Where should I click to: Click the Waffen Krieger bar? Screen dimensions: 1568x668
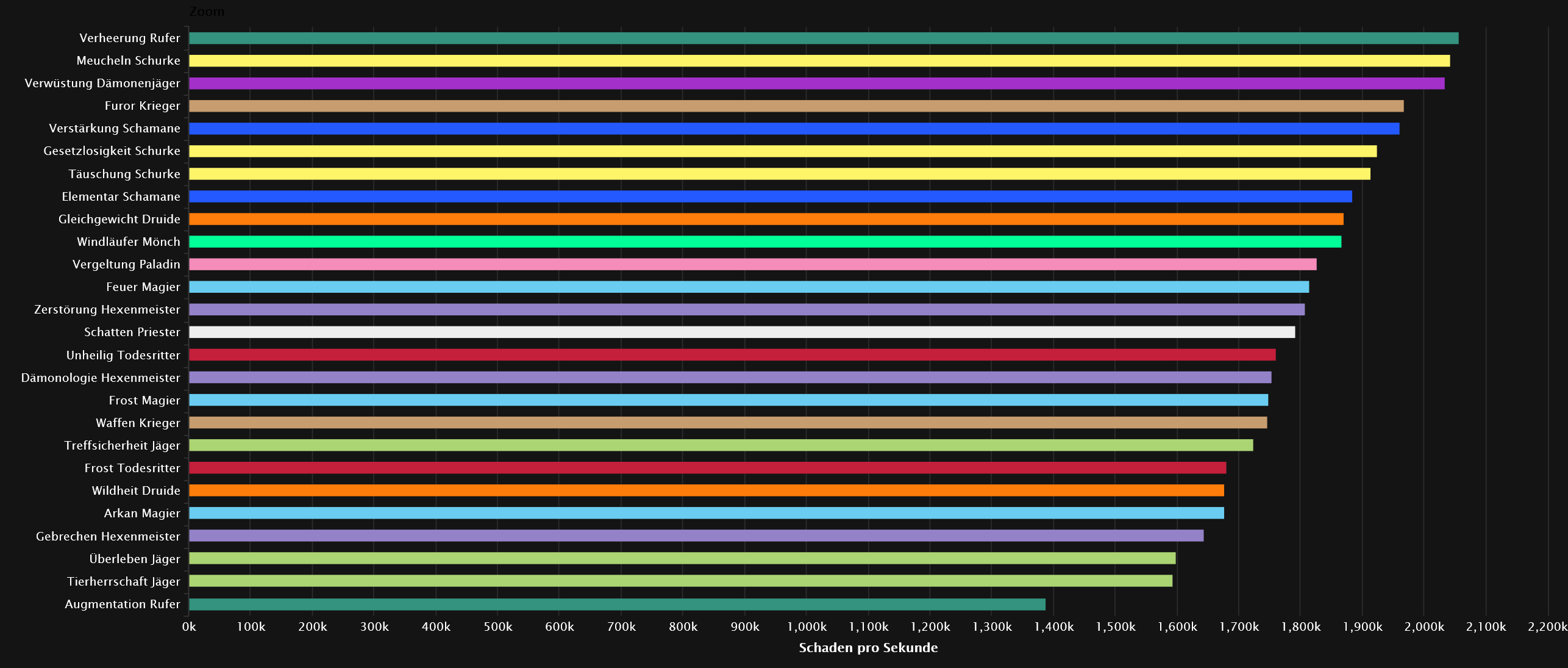coord(728,422)
